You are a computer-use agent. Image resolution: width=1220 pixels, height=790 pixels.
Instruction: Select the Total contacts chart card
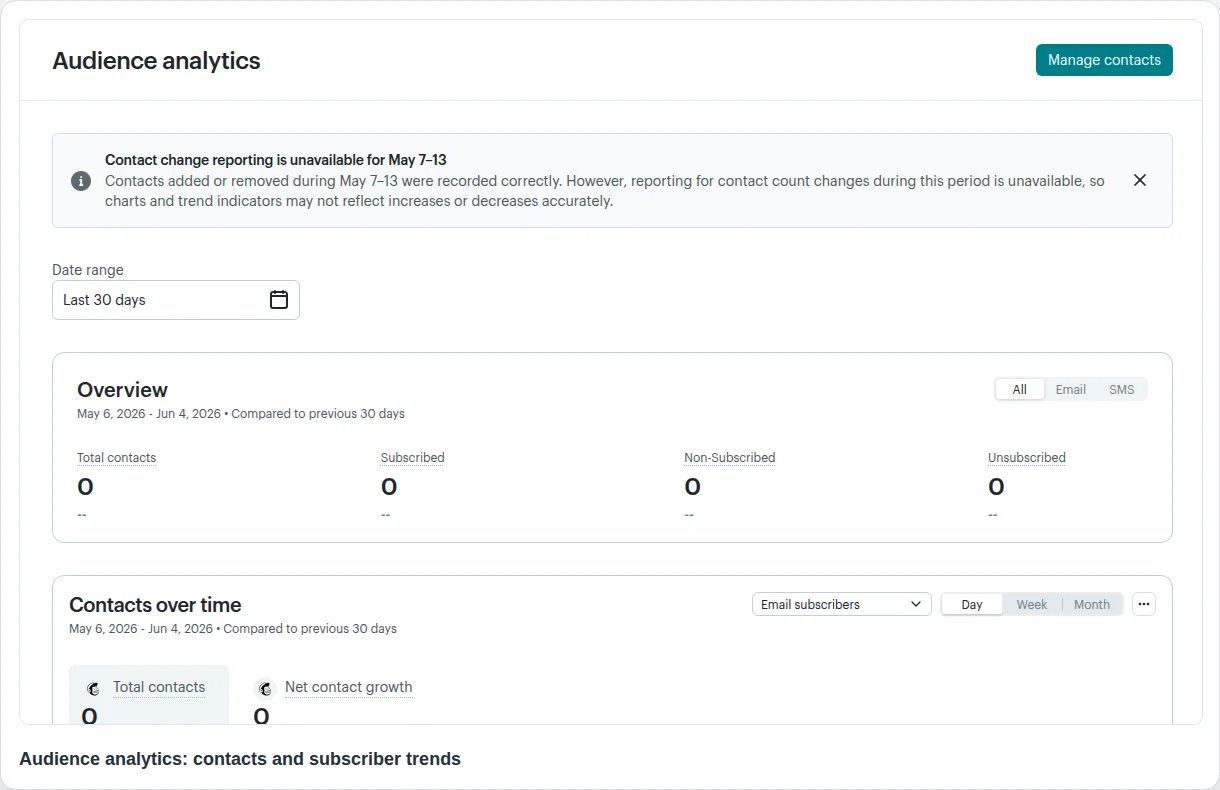pyautogui.click(x=149, y=695)
